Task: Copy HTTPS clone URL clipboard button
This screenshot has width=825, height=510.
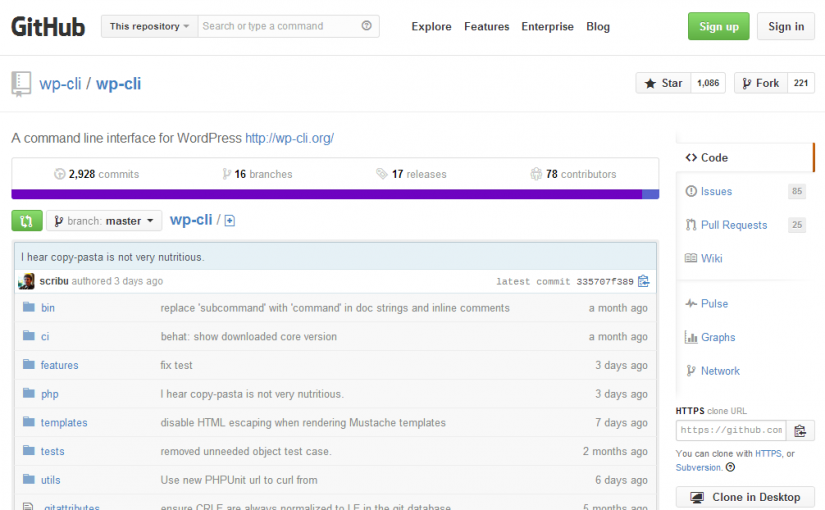Action: 800,431
